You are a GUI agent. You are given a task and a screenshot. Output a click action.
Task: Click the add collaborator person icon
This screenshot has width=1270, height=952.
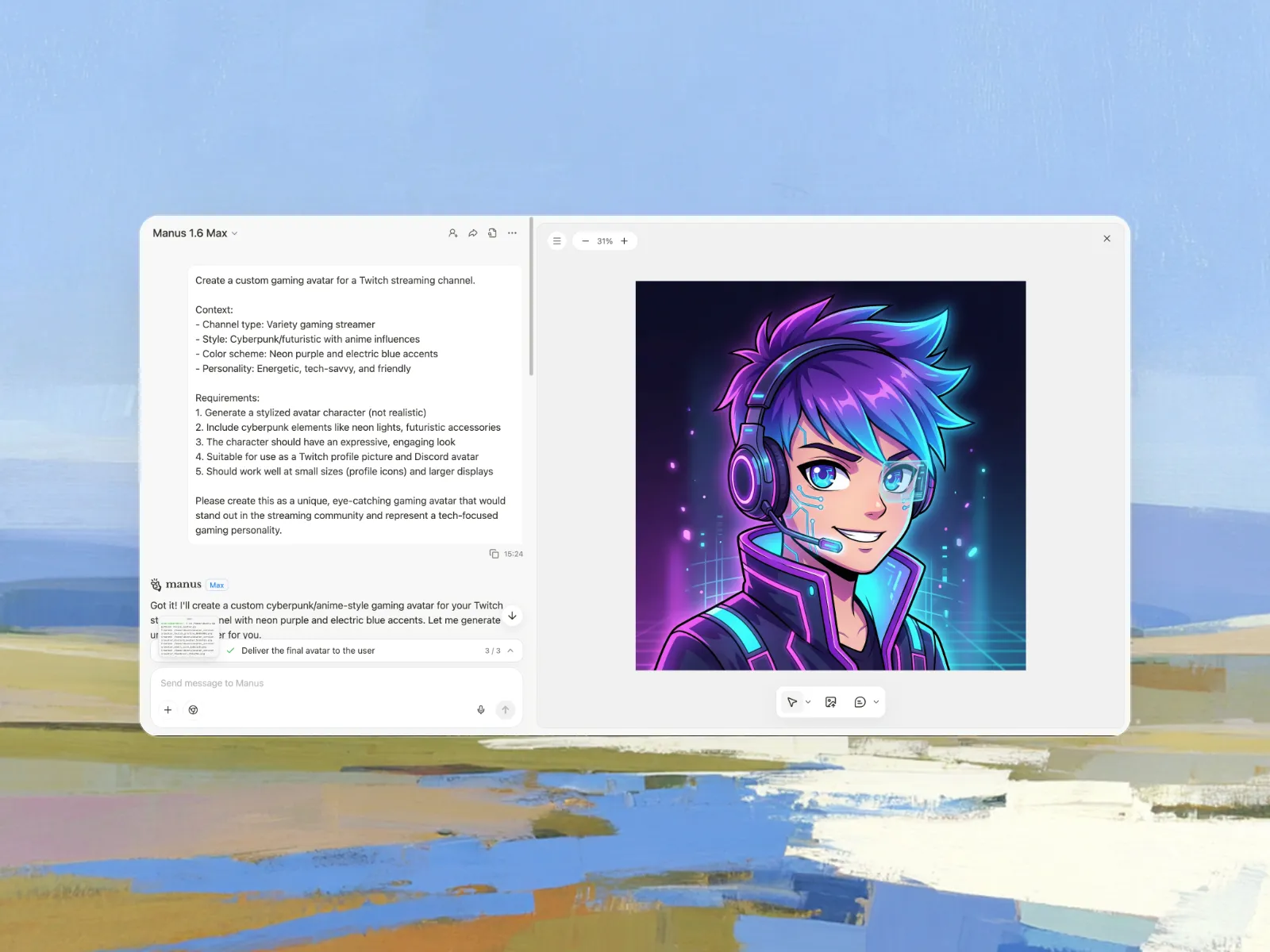point(452,233)
